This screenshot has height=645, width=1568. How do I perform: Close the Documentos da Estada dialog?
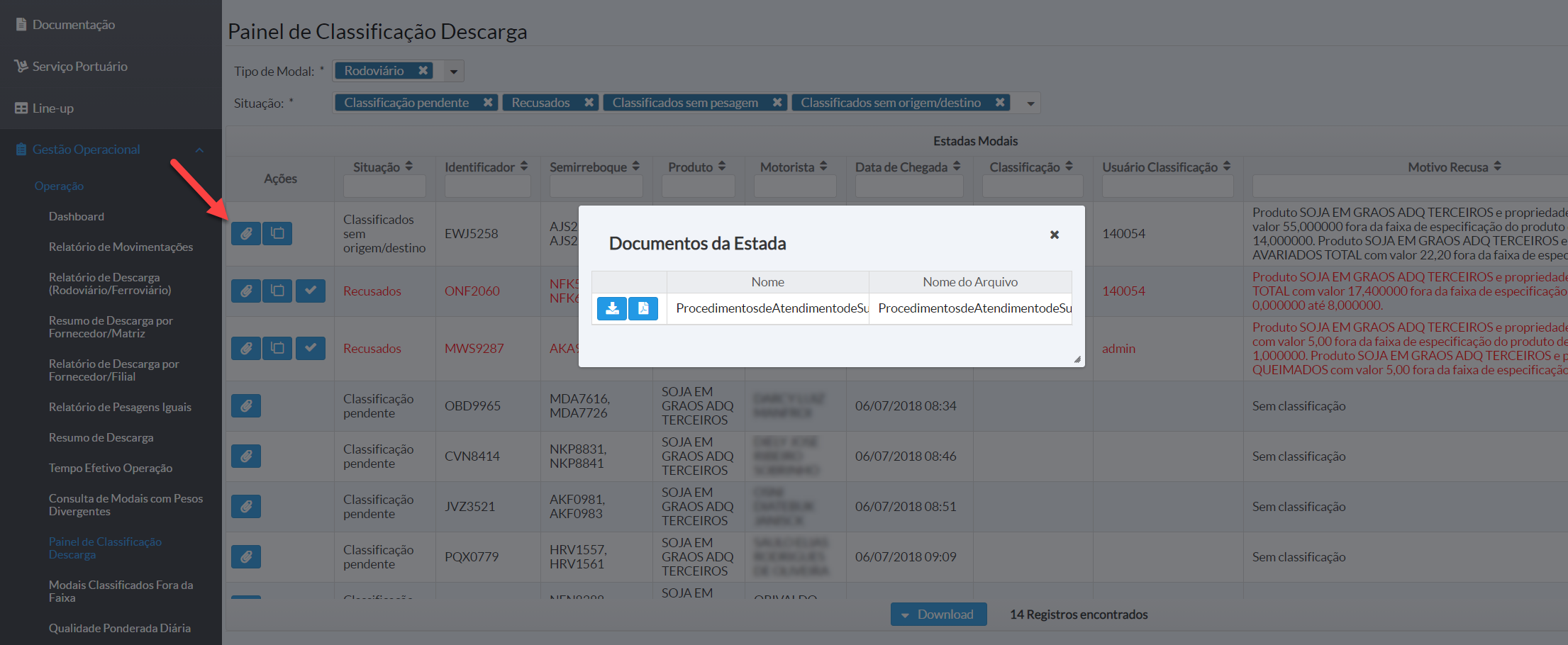(x=1054, y=235)
